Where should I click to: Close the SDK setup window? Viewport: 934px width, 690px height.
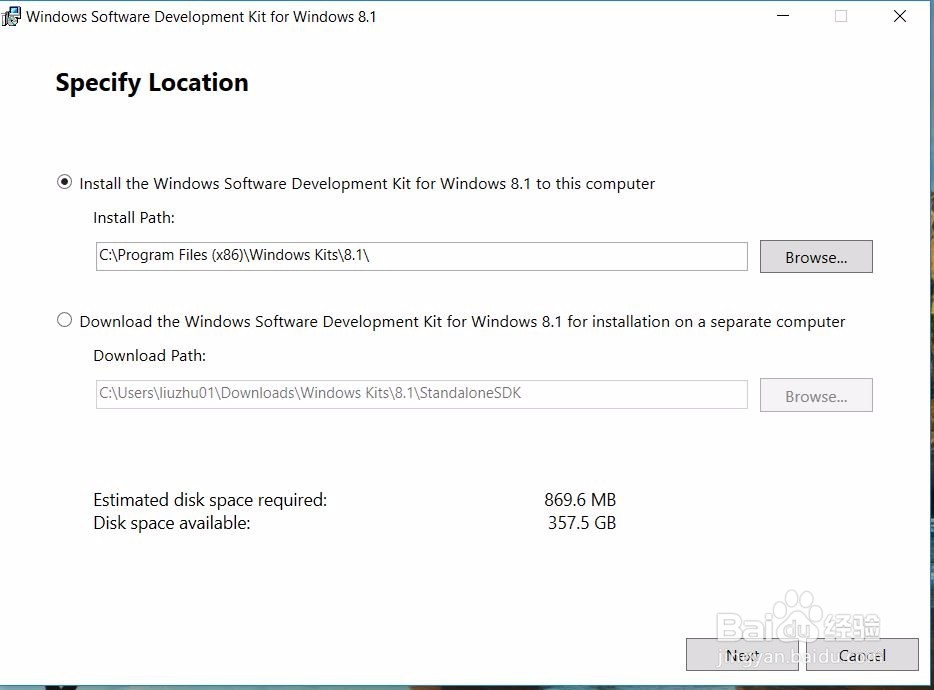899,16
